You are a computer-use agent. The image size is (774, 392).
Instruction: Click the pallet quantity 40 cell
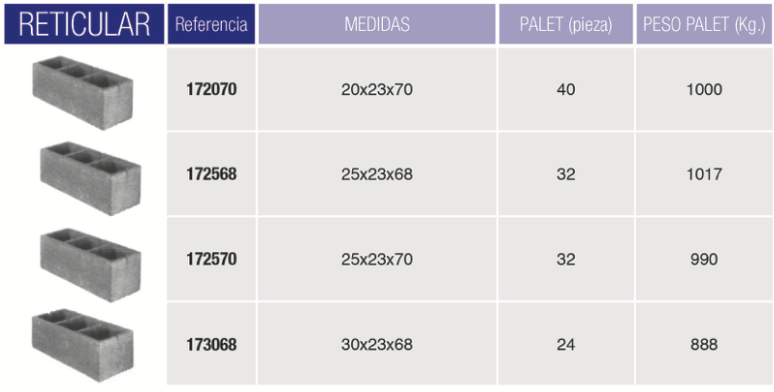pyautogui.click(x=566, y=89)
